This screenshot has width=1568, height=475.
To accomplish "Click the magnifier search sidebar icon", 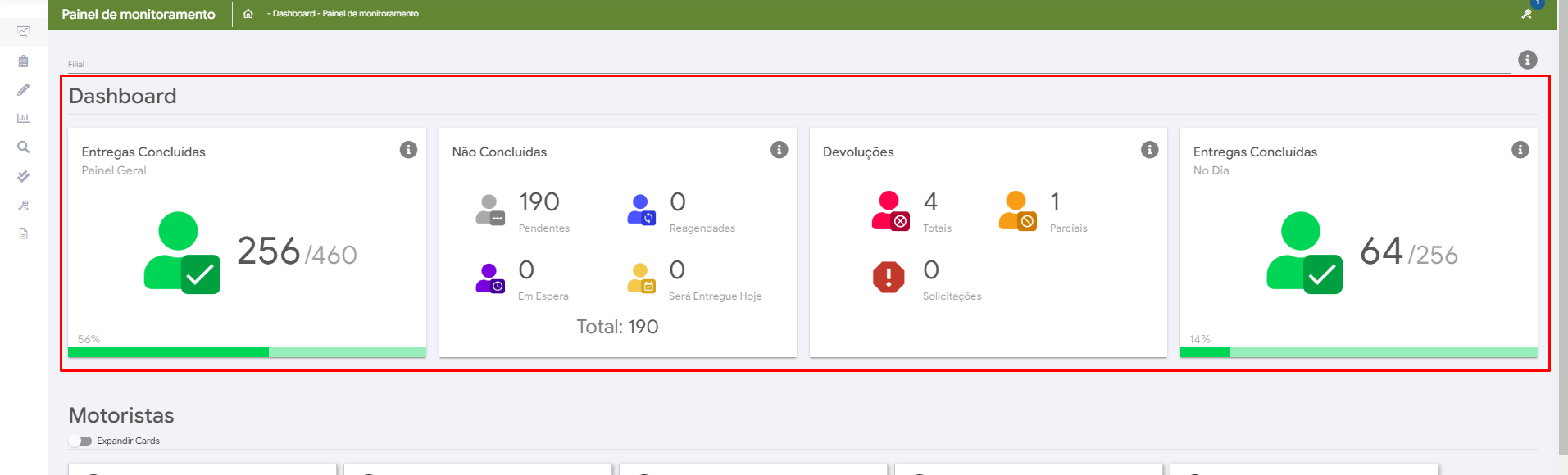I will pyautogui.click(x=23, y=147).
